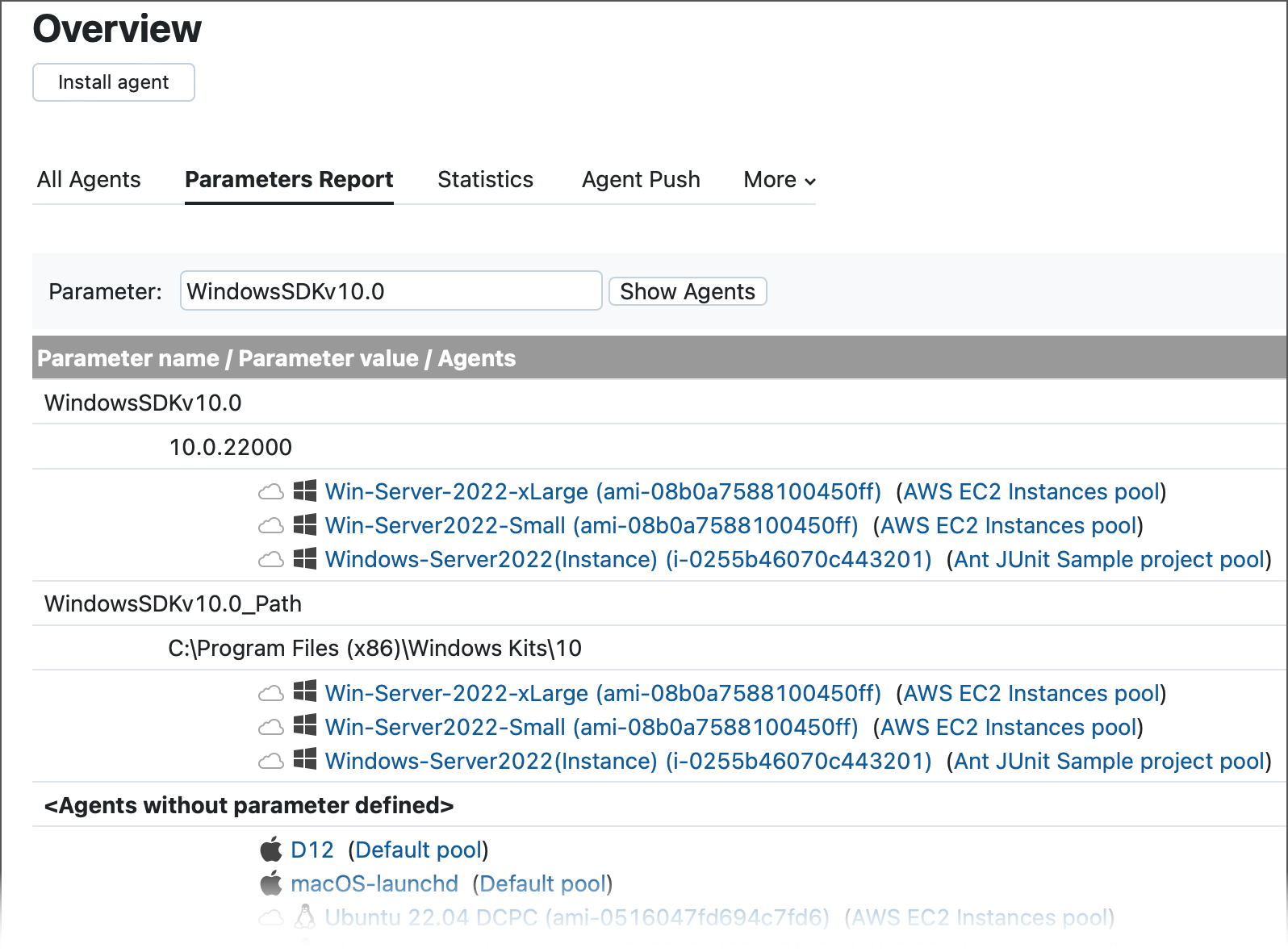
Task: Focus the Parameter text input field
Action: point(391,291)
